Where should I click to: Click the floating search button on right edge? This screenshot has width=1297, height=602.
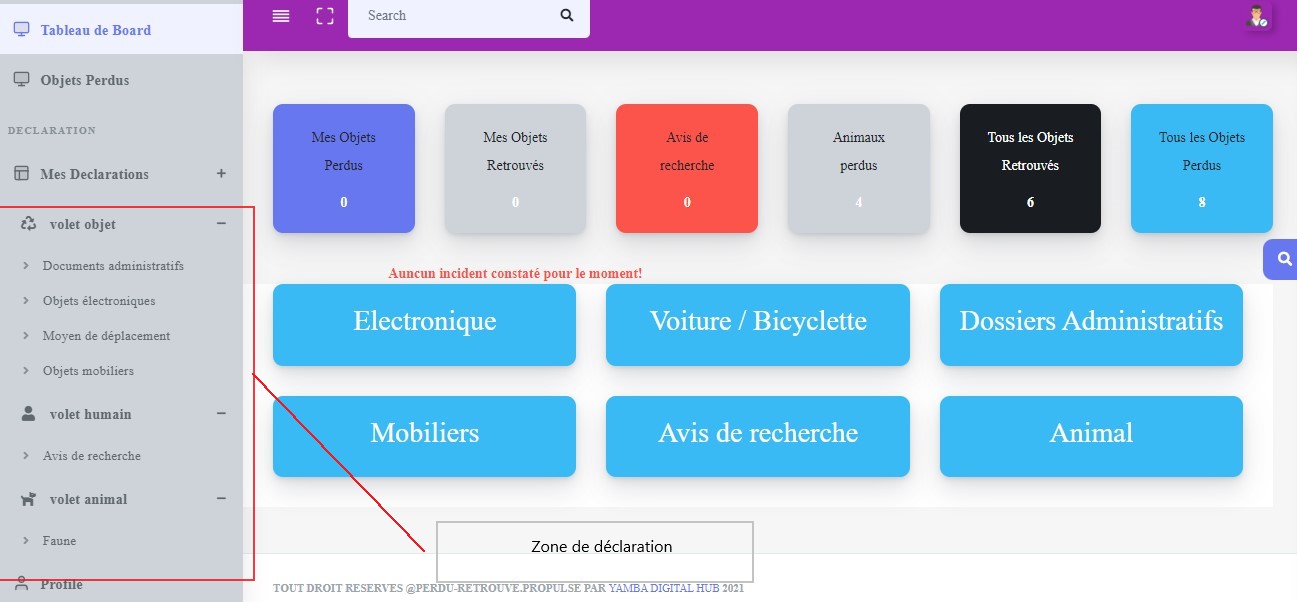1283,259
